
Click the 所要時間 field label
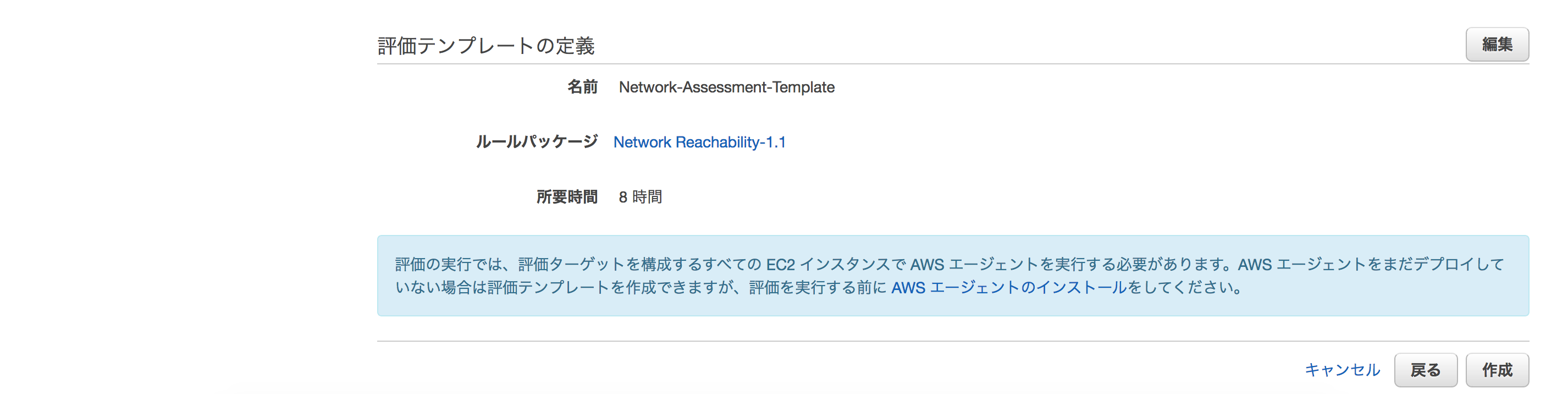point(567,196)
